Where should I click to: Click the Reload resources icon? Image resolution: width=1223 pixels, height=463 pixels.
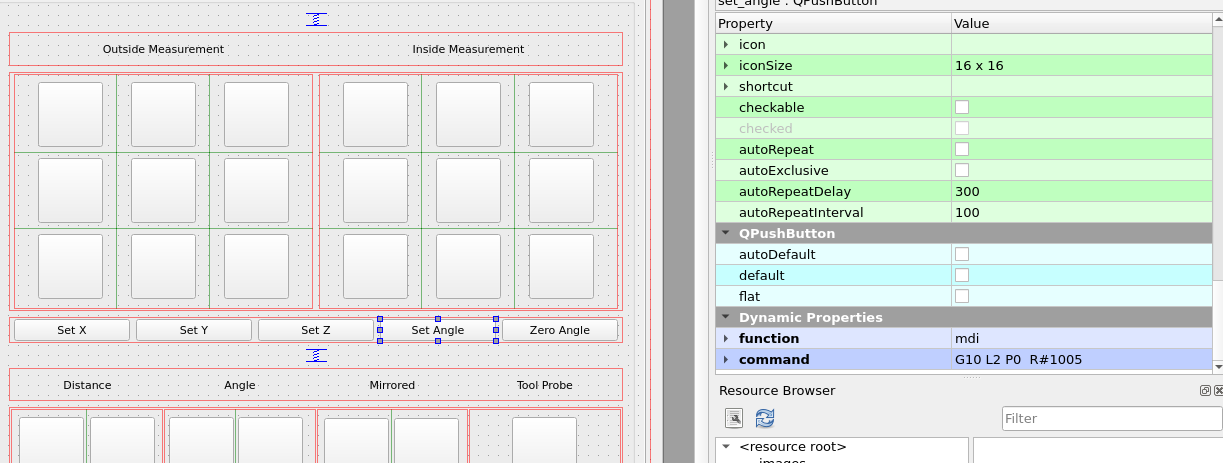click(x=765, y=419)
